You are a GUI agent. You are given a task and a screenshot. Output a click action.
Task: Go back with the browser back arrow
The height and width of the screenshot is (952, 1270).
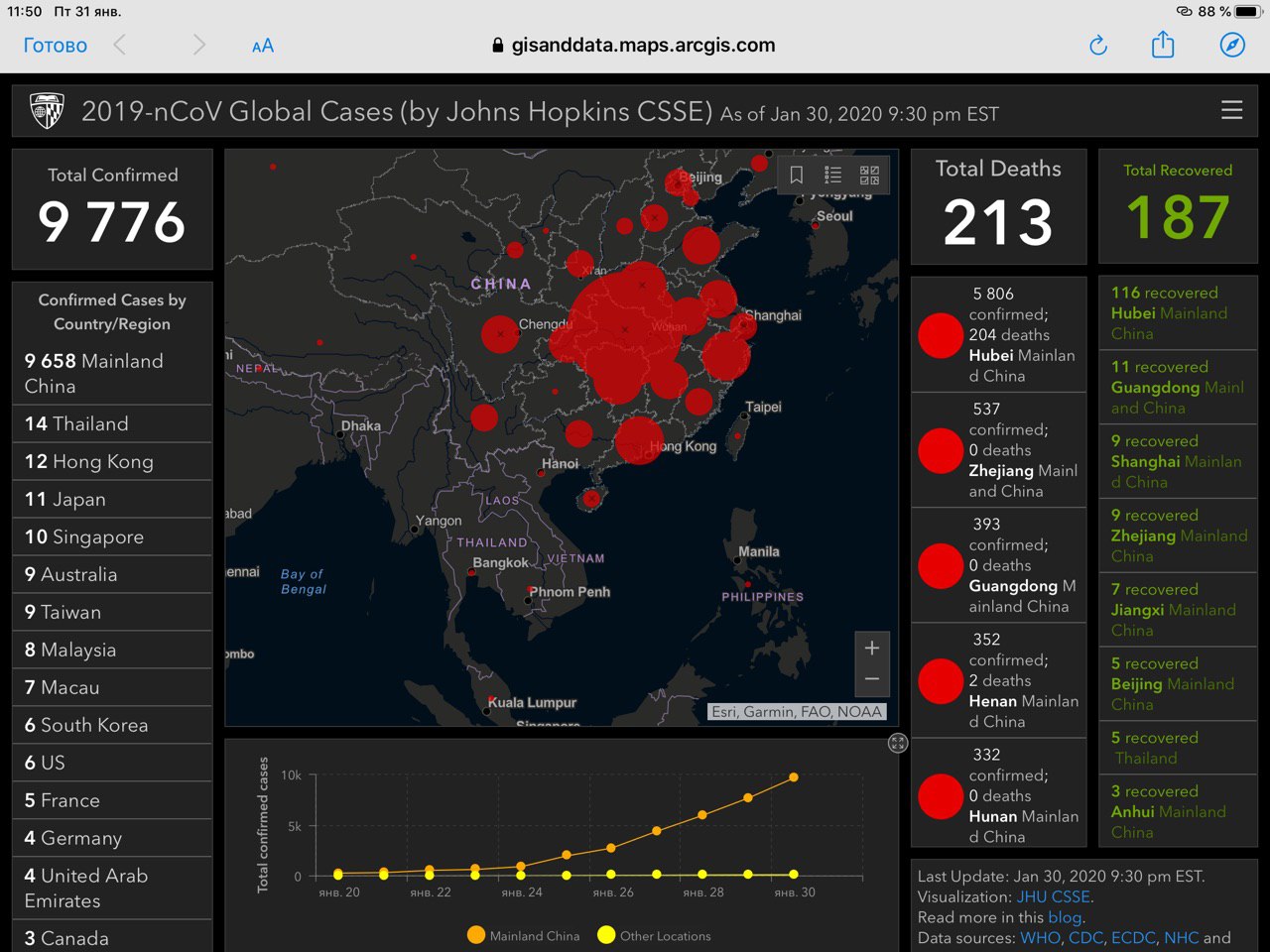pos(120,45)
